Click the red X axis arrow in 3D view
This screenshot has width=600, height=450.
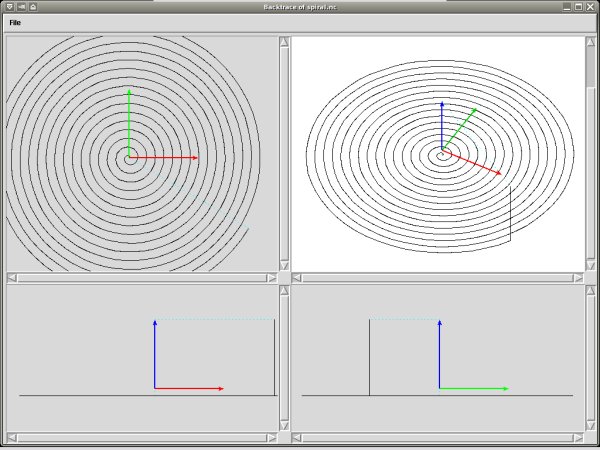[x=472, y=162]
